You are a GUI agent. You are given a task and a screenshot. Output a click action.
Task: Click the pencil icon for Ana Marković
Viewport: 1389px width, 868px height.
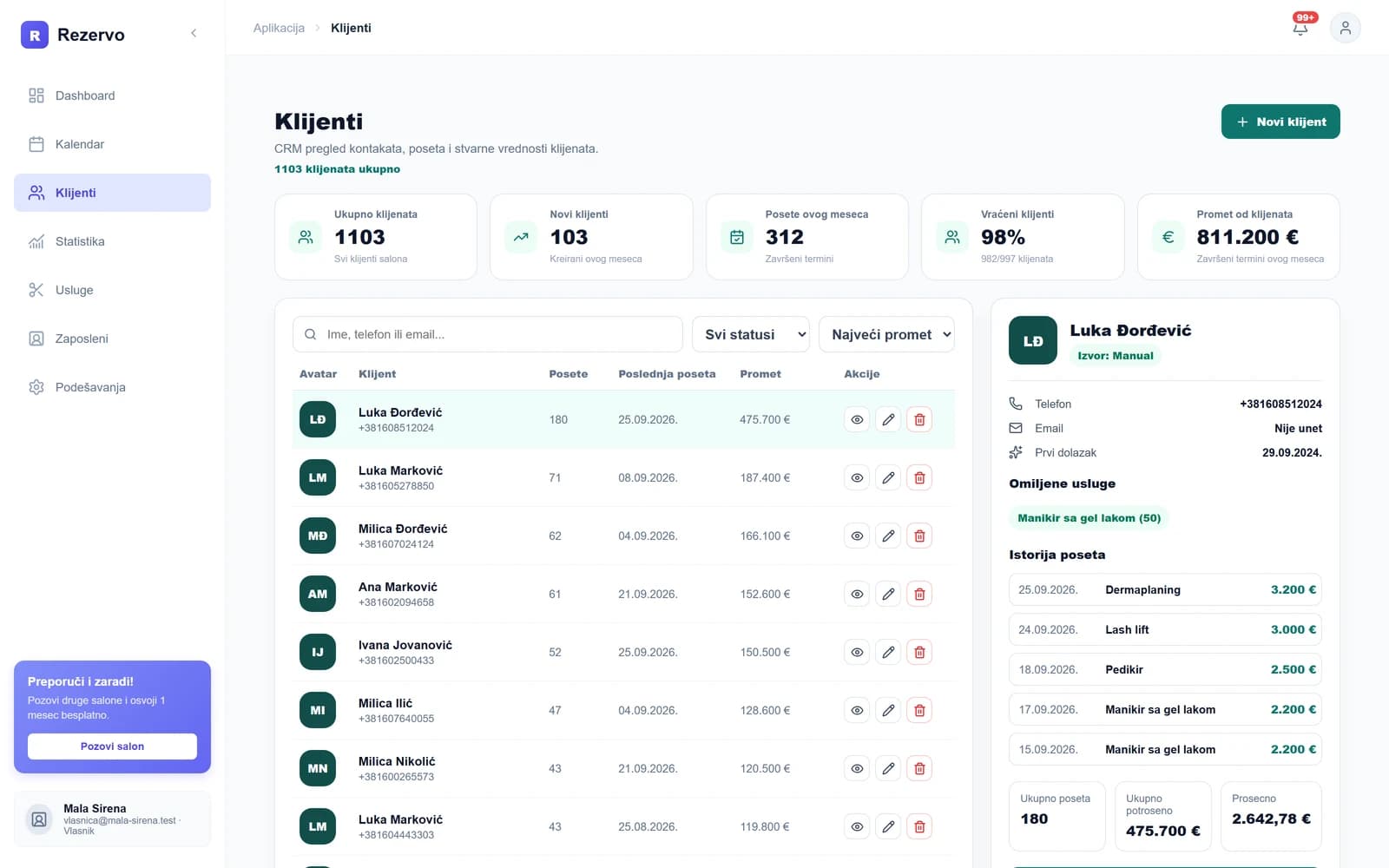point(888,594)
